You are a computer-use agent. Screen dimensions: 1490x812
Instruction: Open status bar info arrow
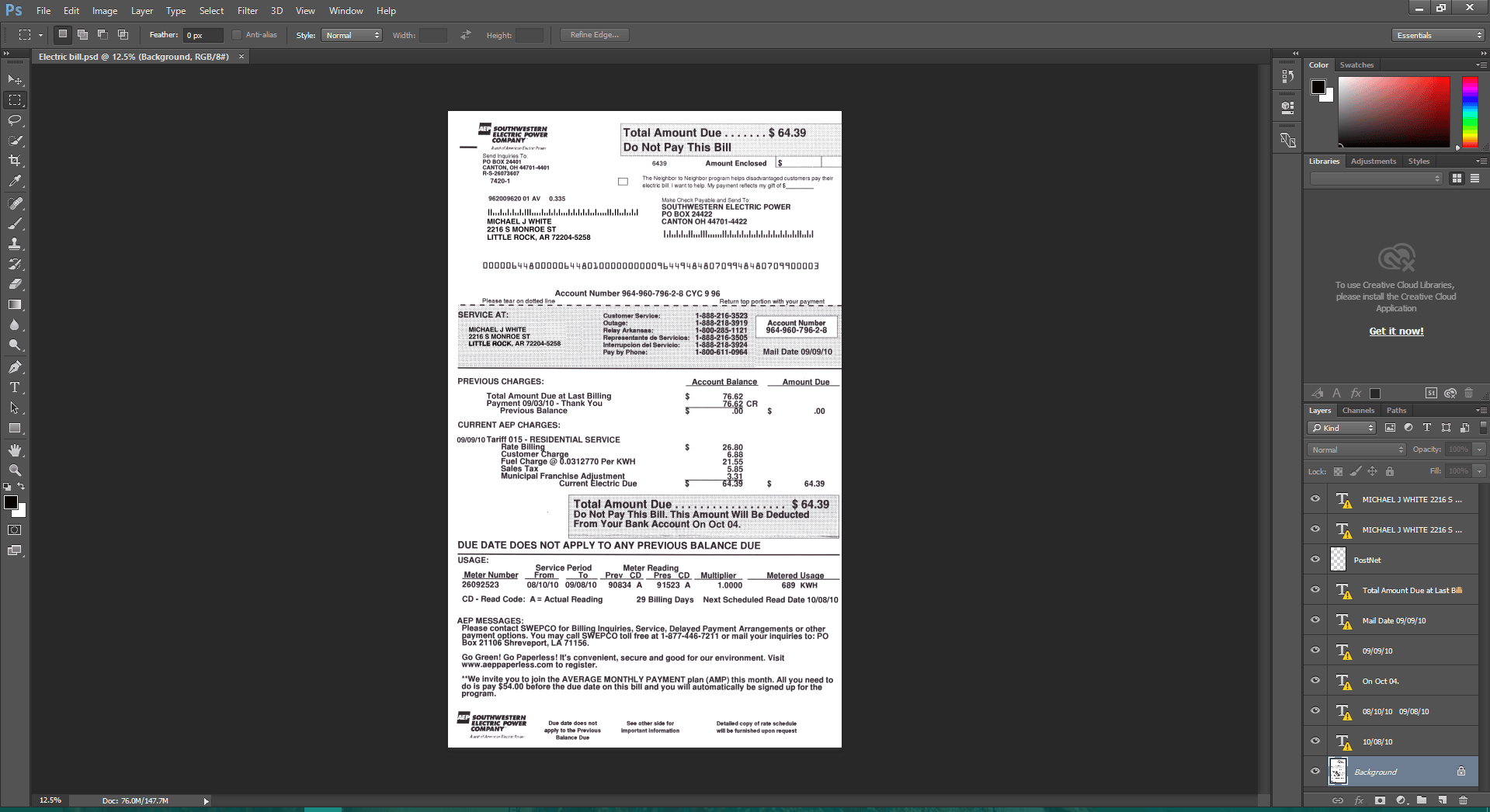[x=206, y=801]
